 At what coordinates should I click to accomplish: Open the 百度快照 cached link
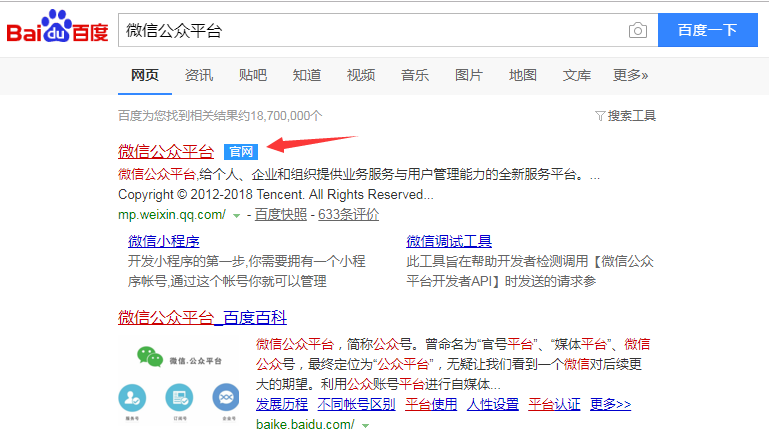[x=281, y=214]
